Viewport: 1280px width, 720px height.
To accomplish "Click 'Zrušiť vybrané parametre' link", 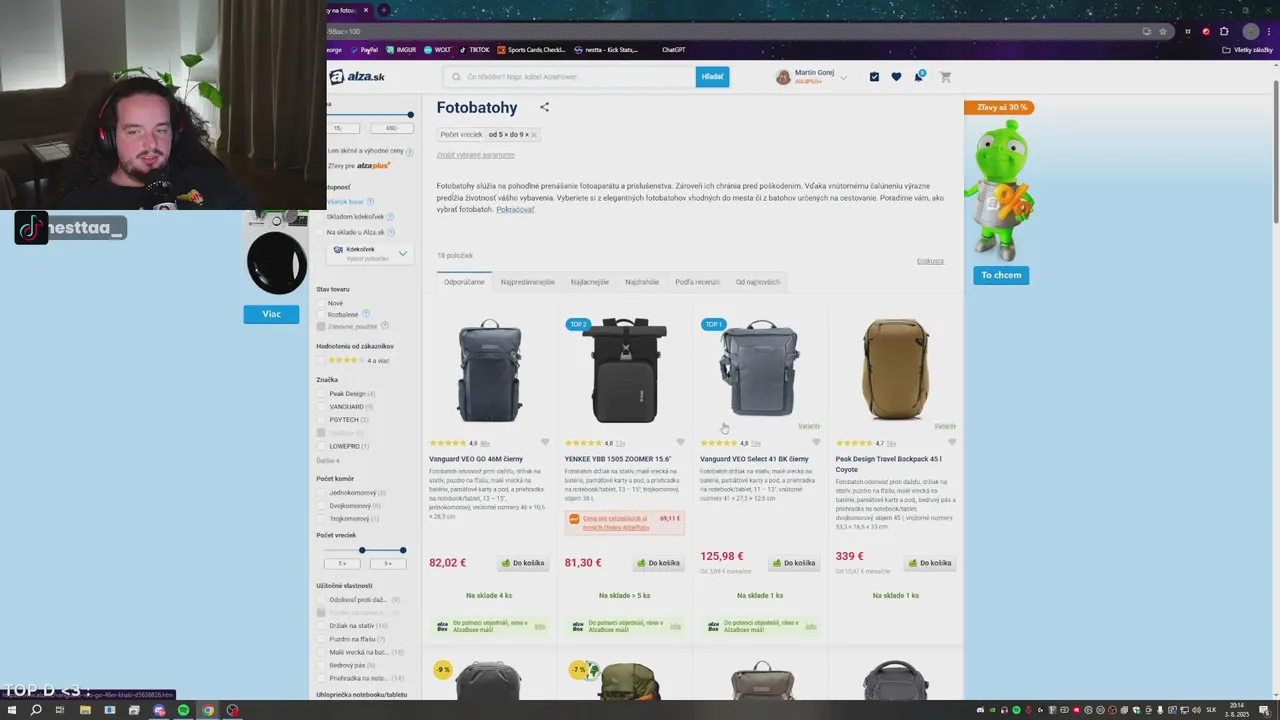I will click(475, 155).
